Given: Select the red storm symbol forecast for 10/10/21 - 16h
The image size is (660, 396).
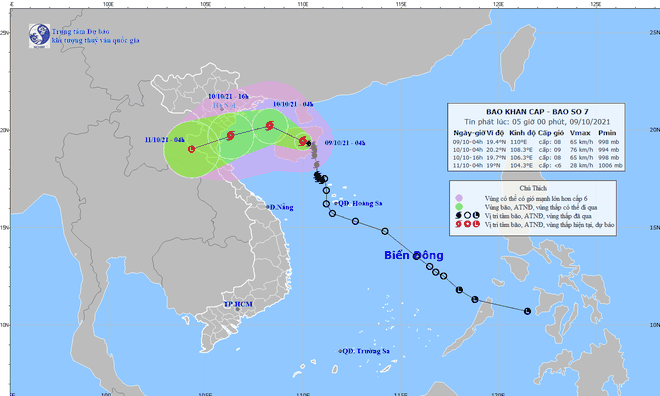Looking at the screenshot, I should pos(230,136).
